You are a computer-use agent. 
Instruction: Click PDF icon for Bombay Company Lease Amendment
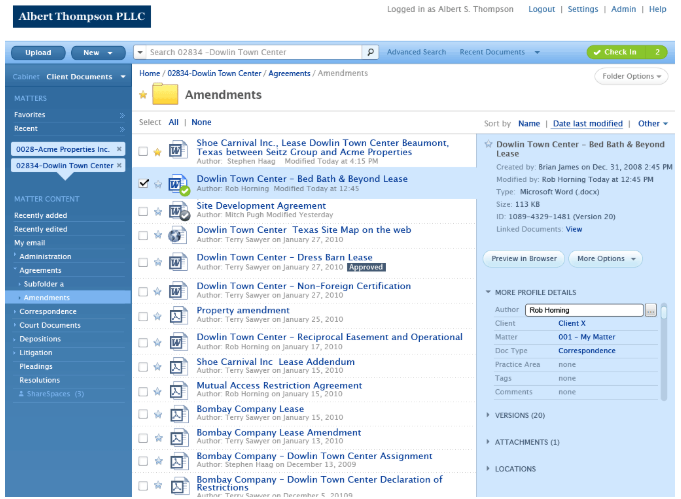178,438
